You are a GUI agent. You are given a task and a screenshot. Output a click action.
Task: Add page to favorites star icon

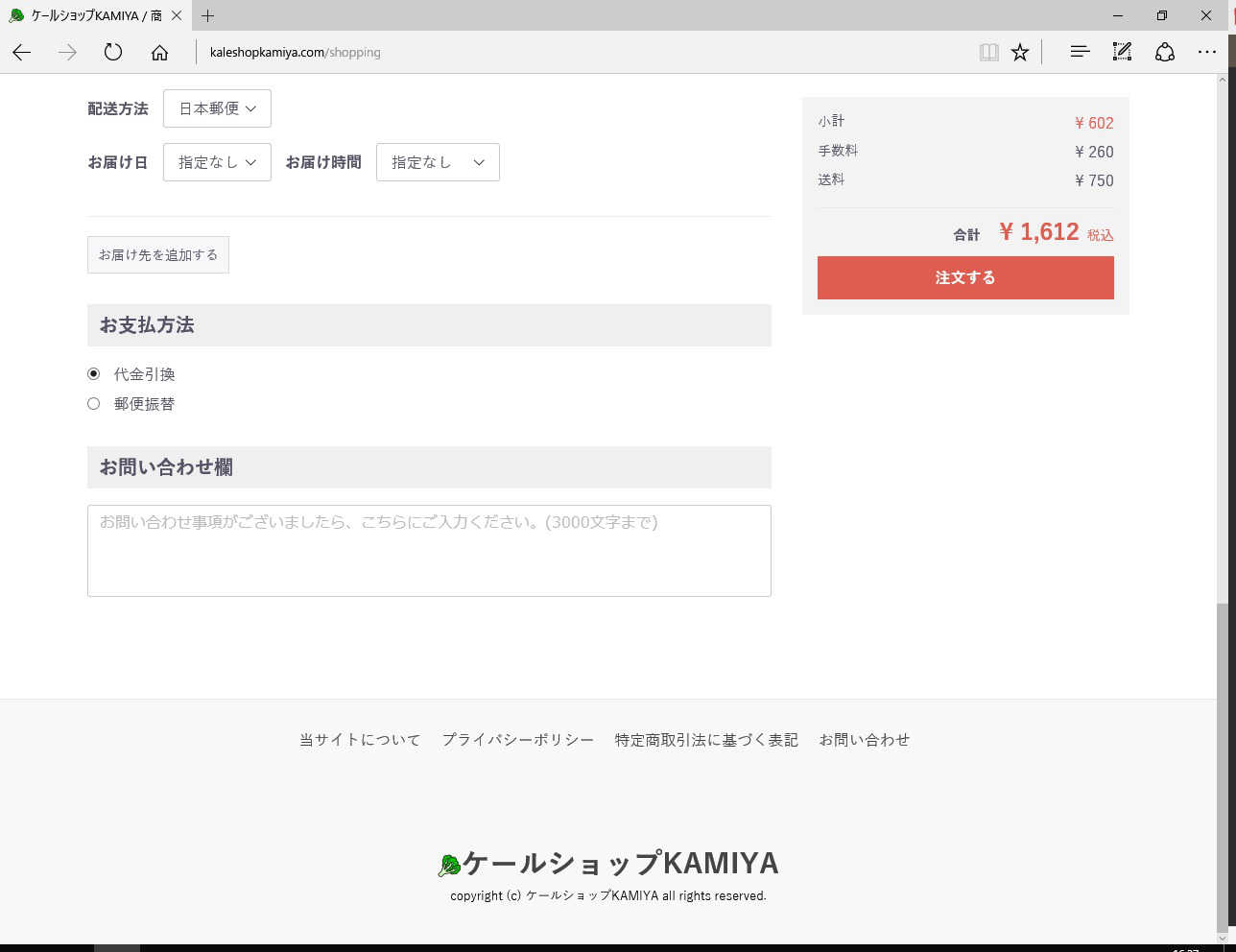click(1020, 53)
